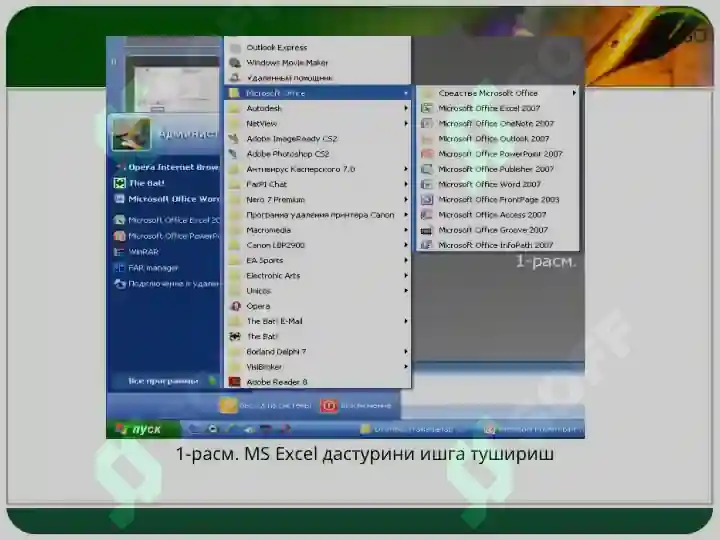Click the Outlook 2007 icon

pyautogui.click(x=427, y=139)
